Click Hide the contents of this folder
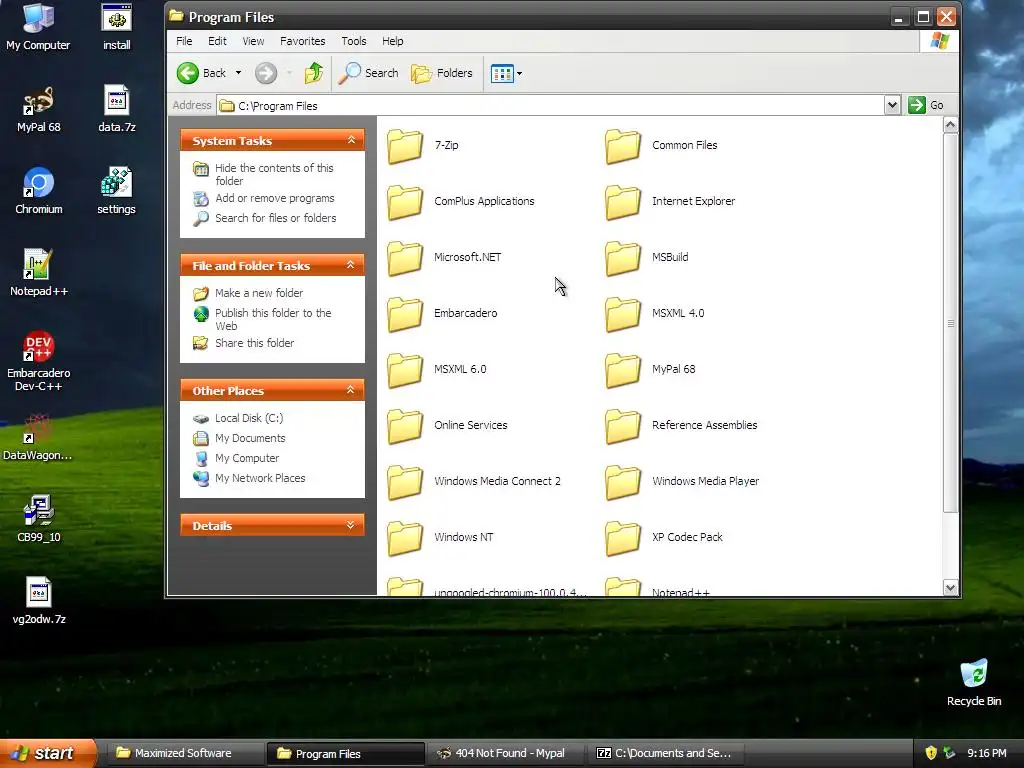The image size is (1024, 768). click(x=274, y=174)
